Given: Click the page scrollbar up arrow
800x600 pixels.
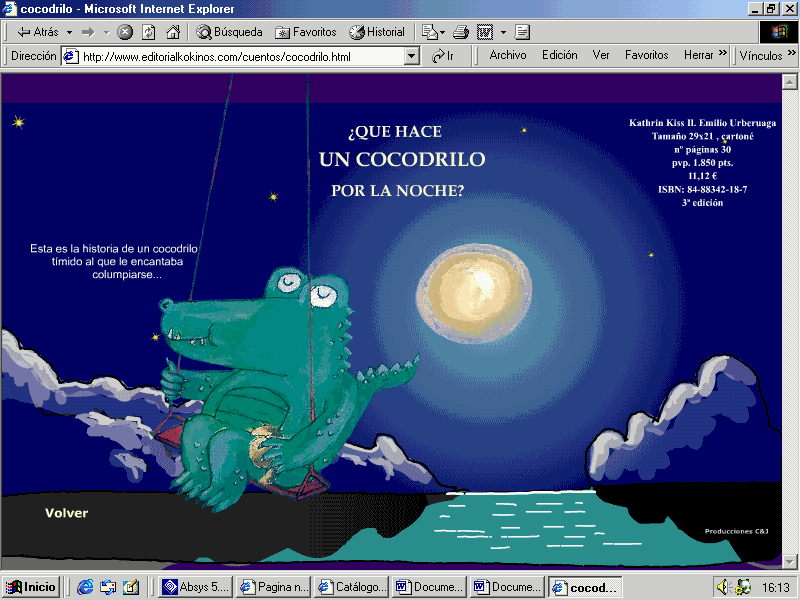Looking at the screenshot, I should 789,82.
